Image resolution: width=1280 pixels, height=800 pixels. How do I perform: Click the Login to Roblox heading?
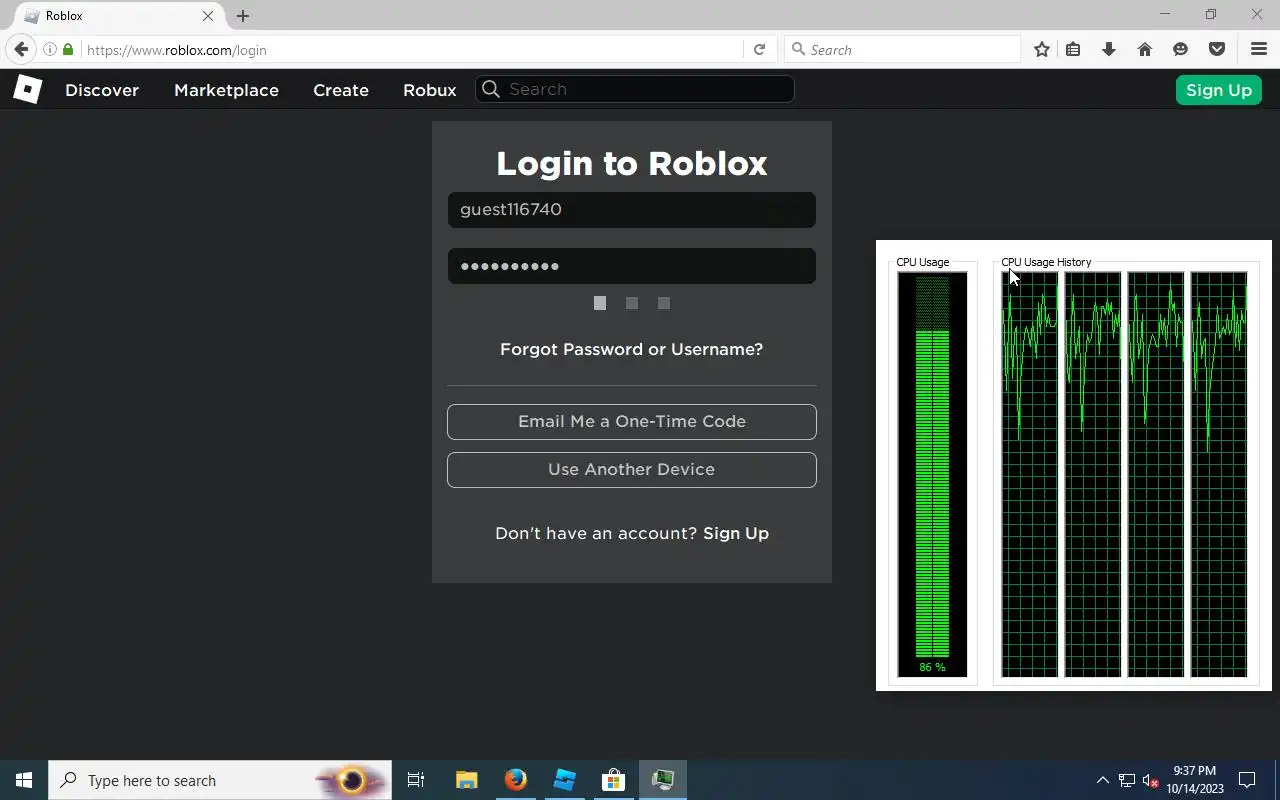coord(632,164)
